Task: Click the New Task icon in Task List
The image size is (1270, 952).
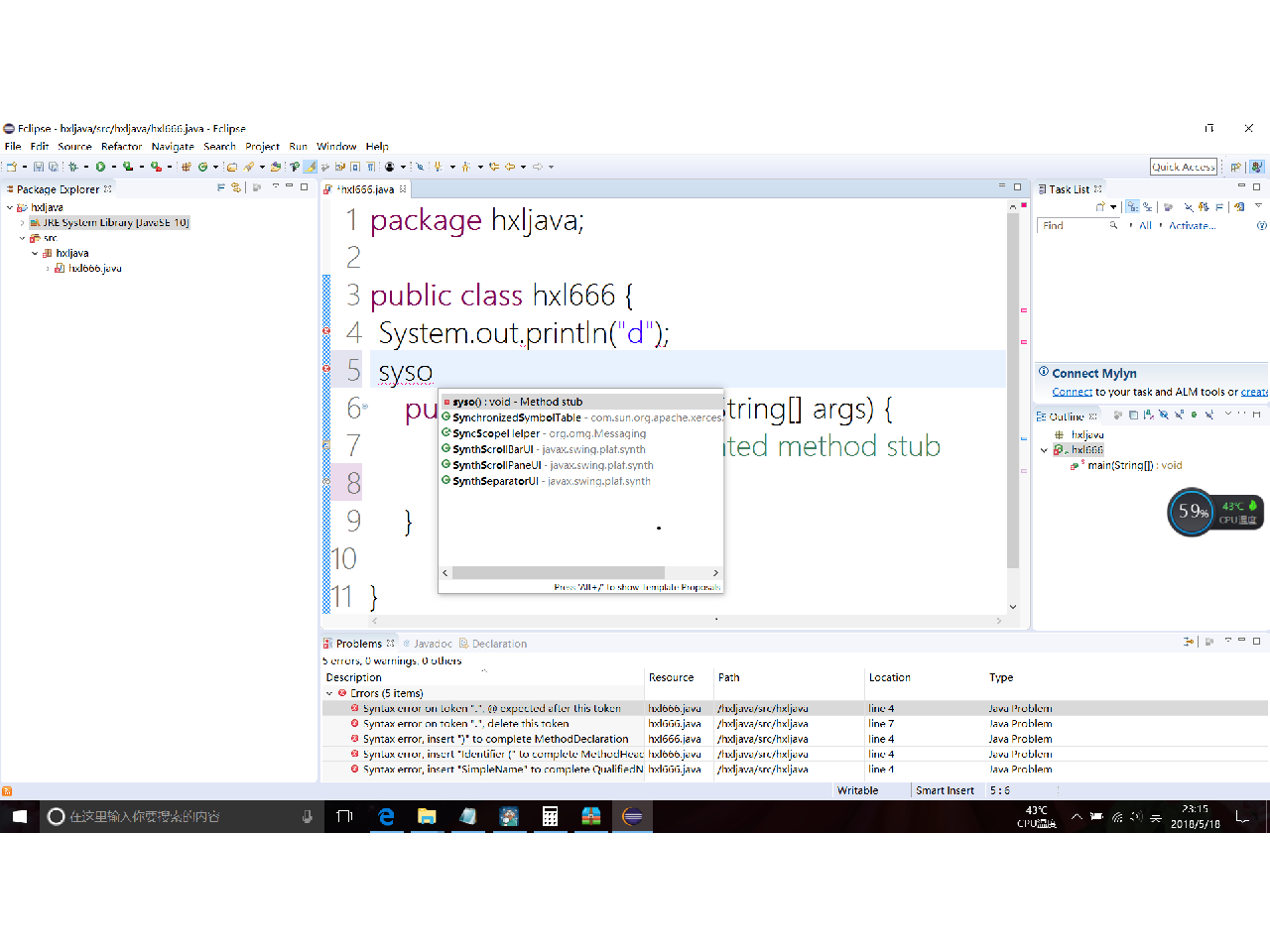Action: tap(1100, 206)
